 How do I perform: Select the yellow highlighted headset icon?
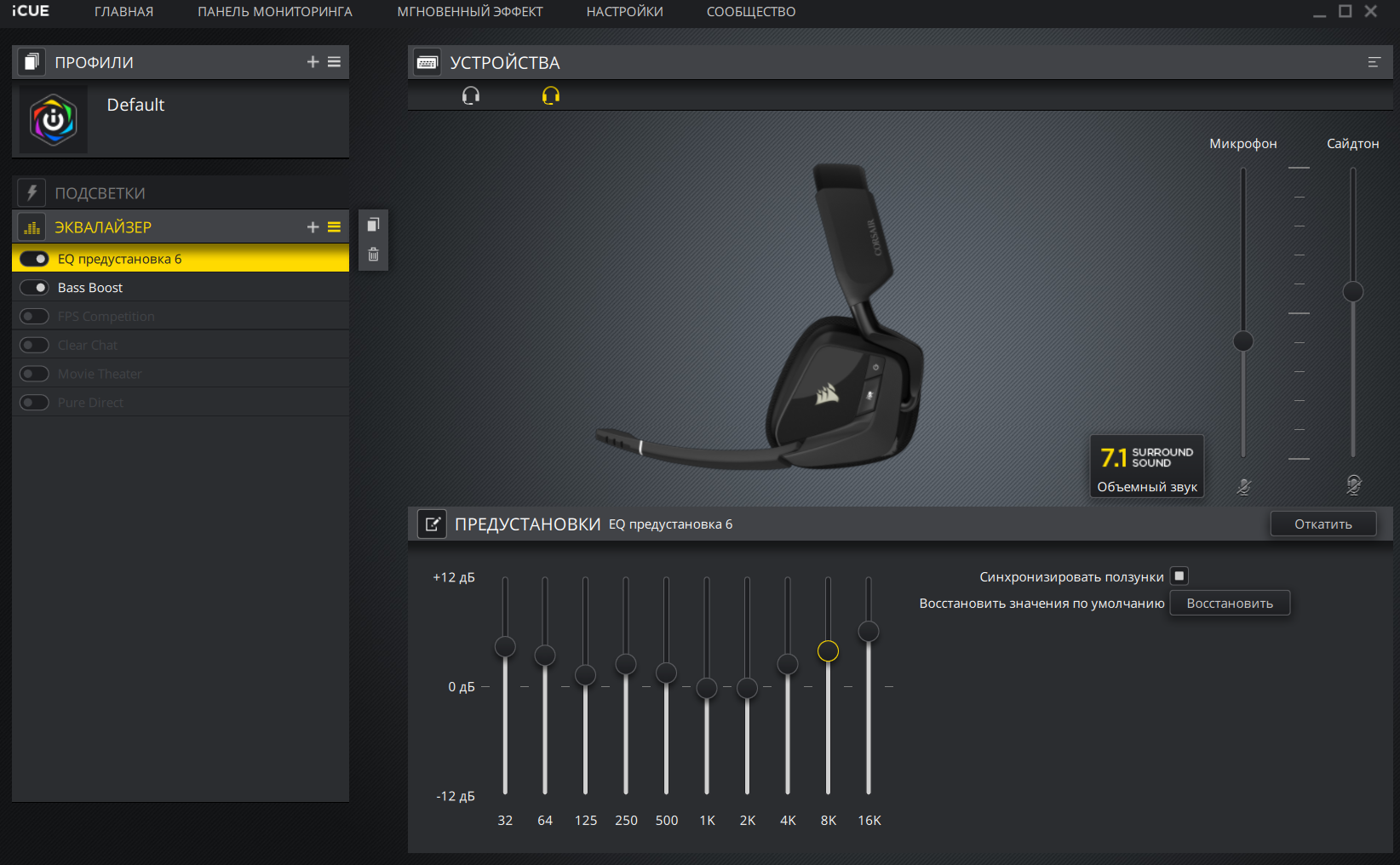pyautogui.click(x=551, y=95)
